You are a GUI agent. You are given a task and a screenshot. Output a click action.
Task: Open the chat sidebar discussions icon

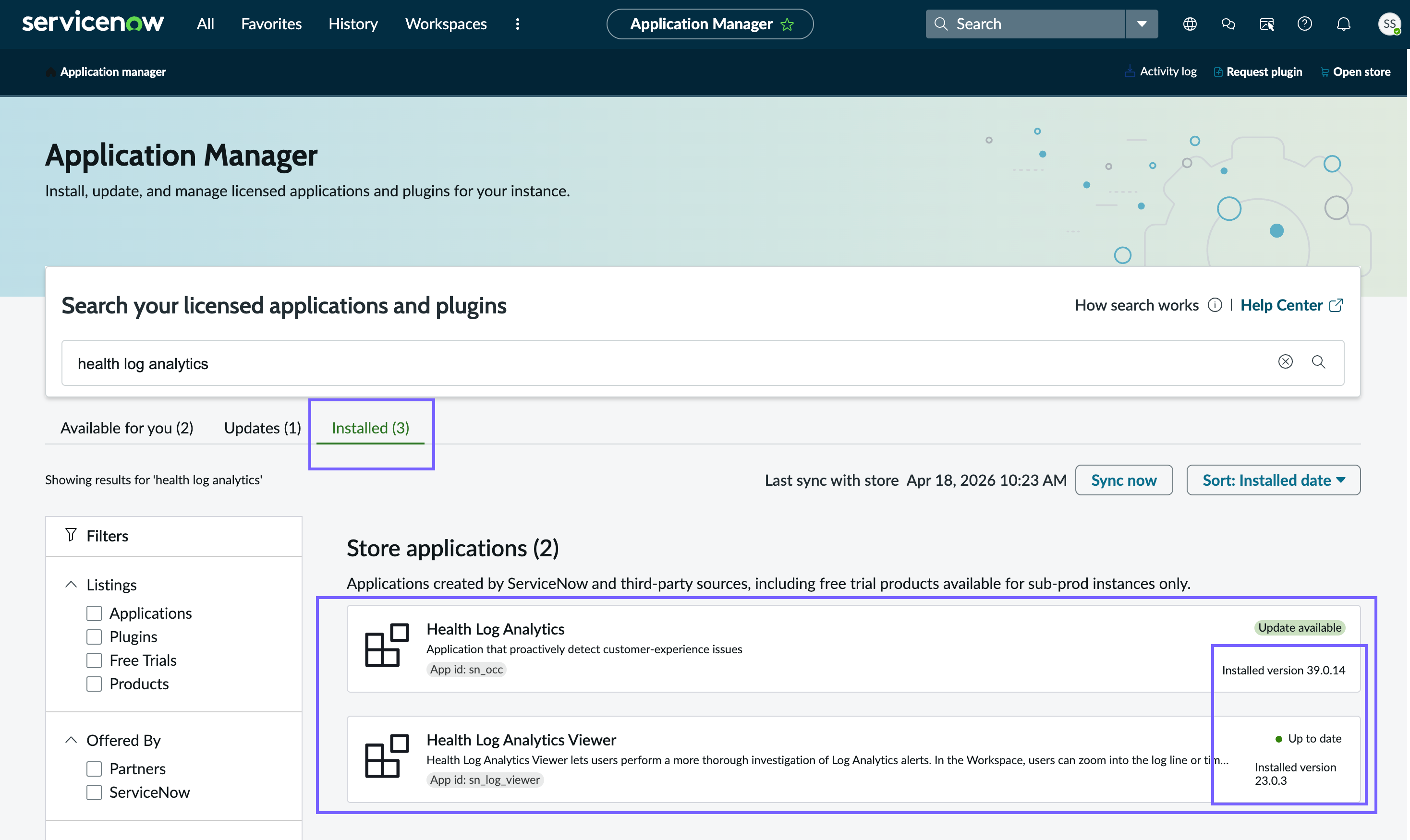click(x=1228, y=24)
